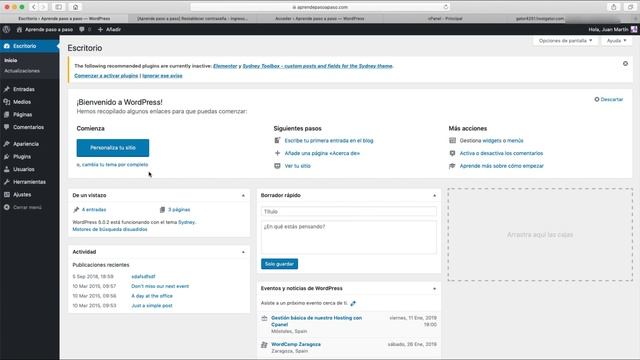Open the comments bubble in admin bar
This screenshot has width=640, height=360.
[x=82, y=29]
